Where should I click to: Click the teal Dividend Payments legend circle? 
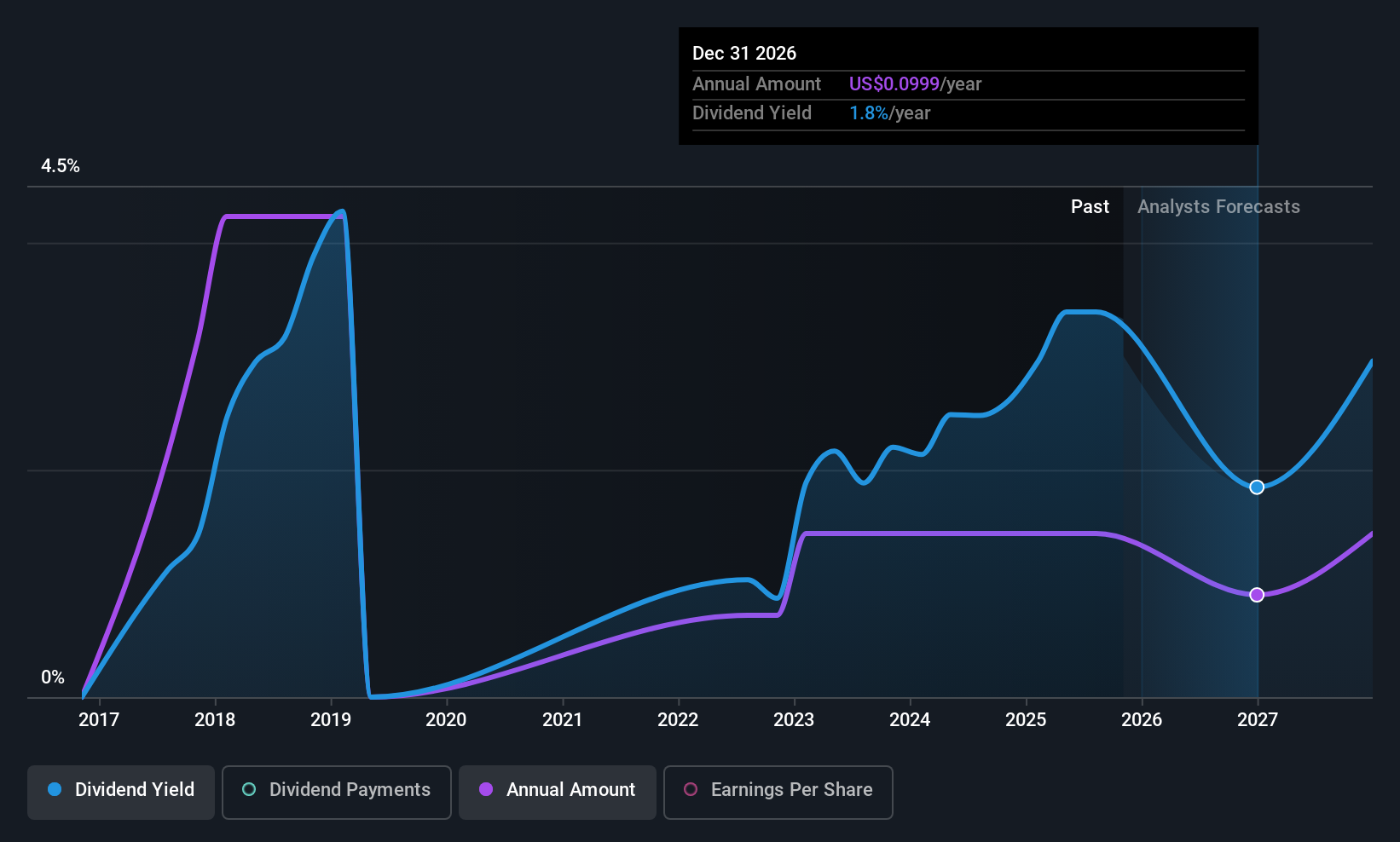click(249, 789)
